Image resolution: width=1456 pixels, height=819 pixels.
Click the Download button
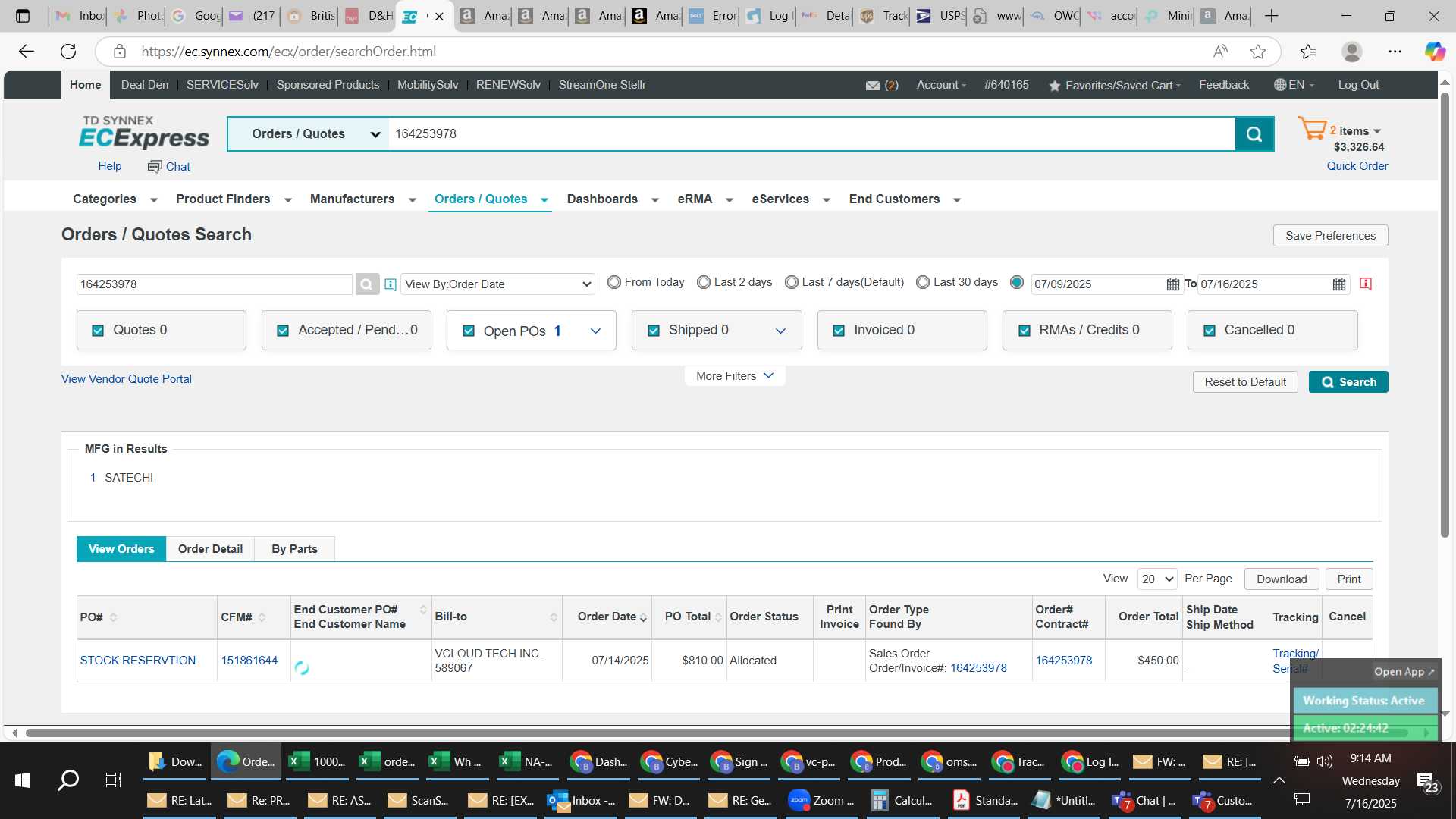coord(1282,579)
